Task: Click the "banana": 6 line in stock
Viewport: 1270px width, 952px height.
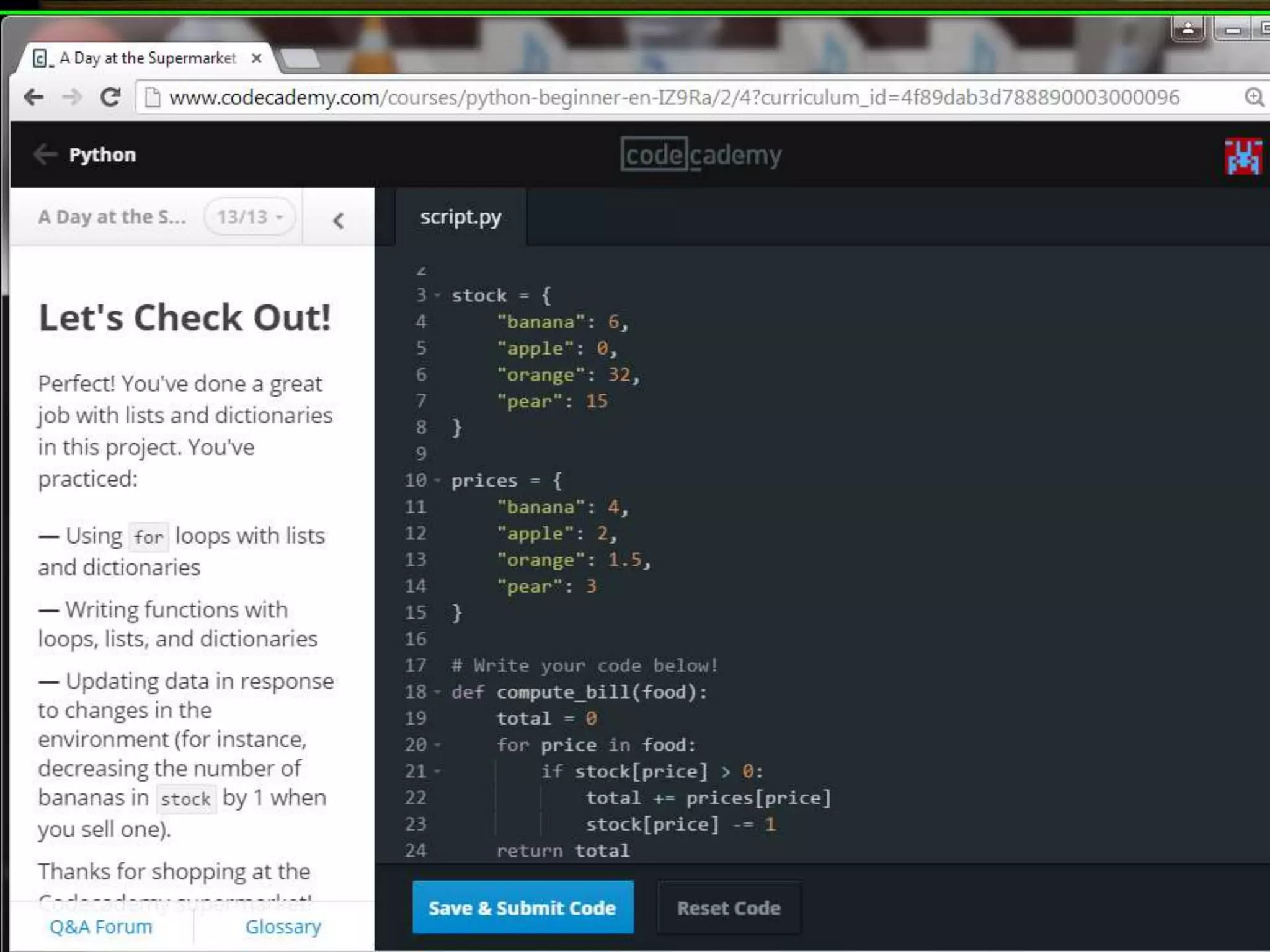Action: tap(562, 322)
